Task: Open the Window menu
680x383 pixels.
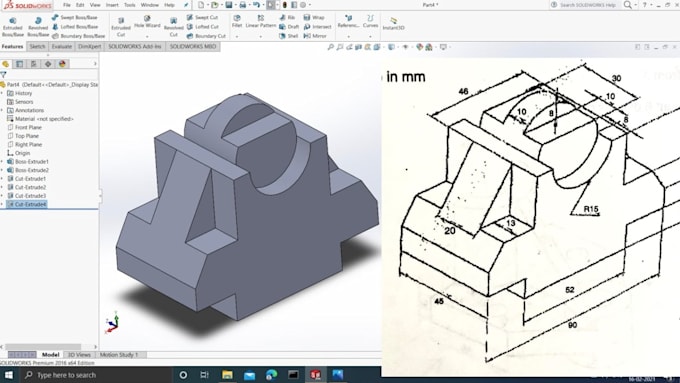Action: pyautogui.click(x=150, y=5)
